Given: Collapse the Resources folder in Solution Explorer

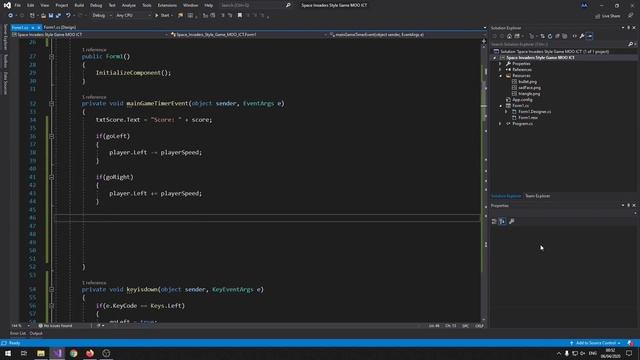Looking at the screenshot, I should (x=500, y=76).
